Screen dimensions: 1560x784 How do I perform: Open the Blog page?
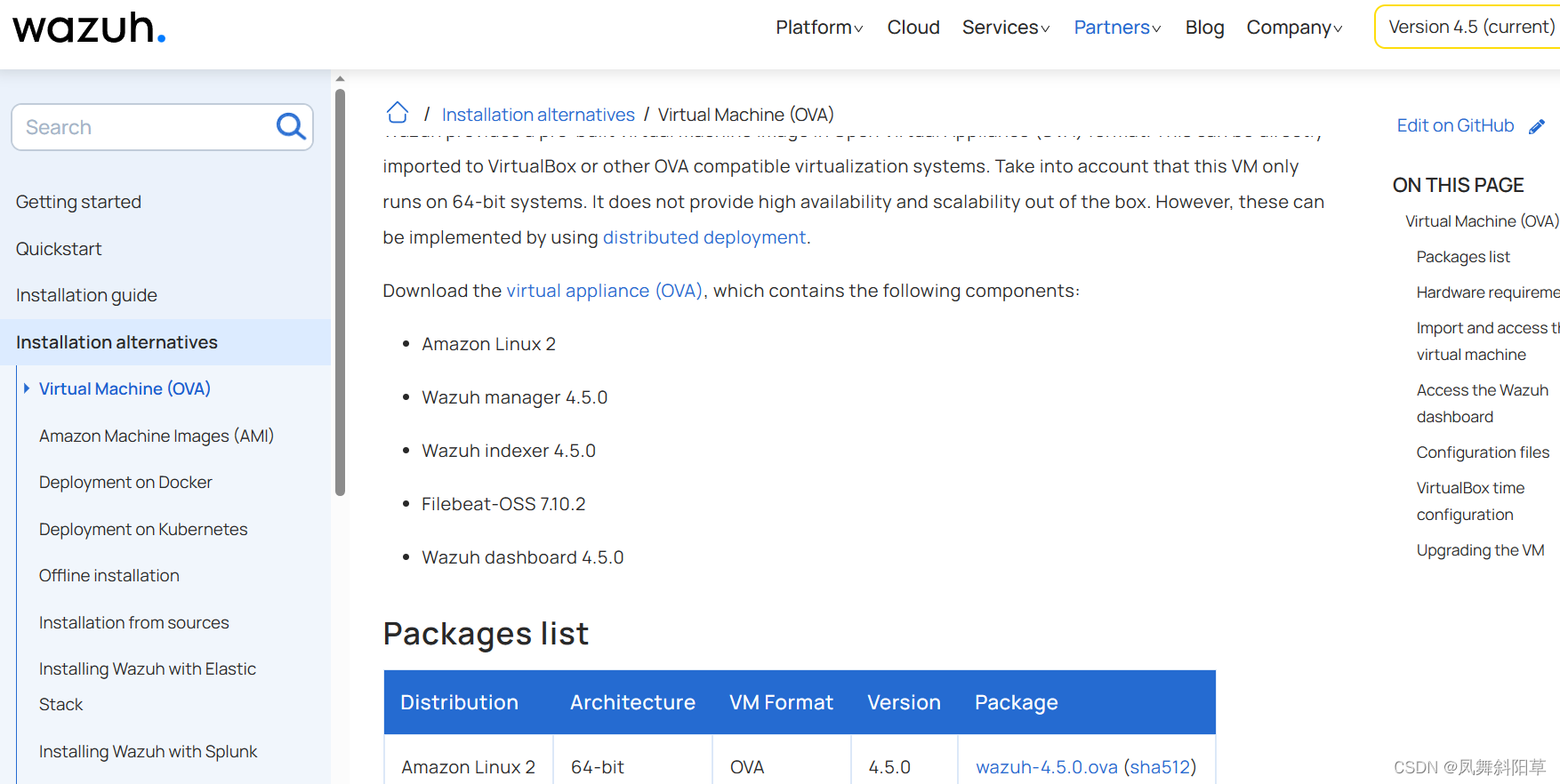[x=1204, y=28]
